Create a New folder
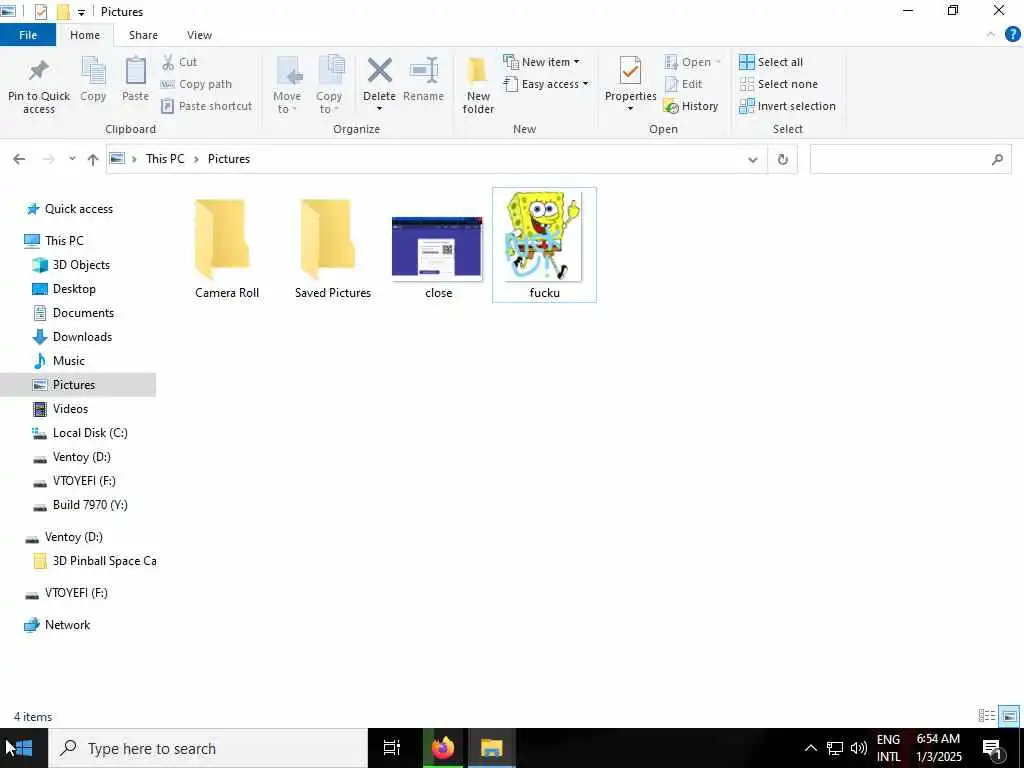This screenshot has width=1024, height=768. tap(478, 85)
